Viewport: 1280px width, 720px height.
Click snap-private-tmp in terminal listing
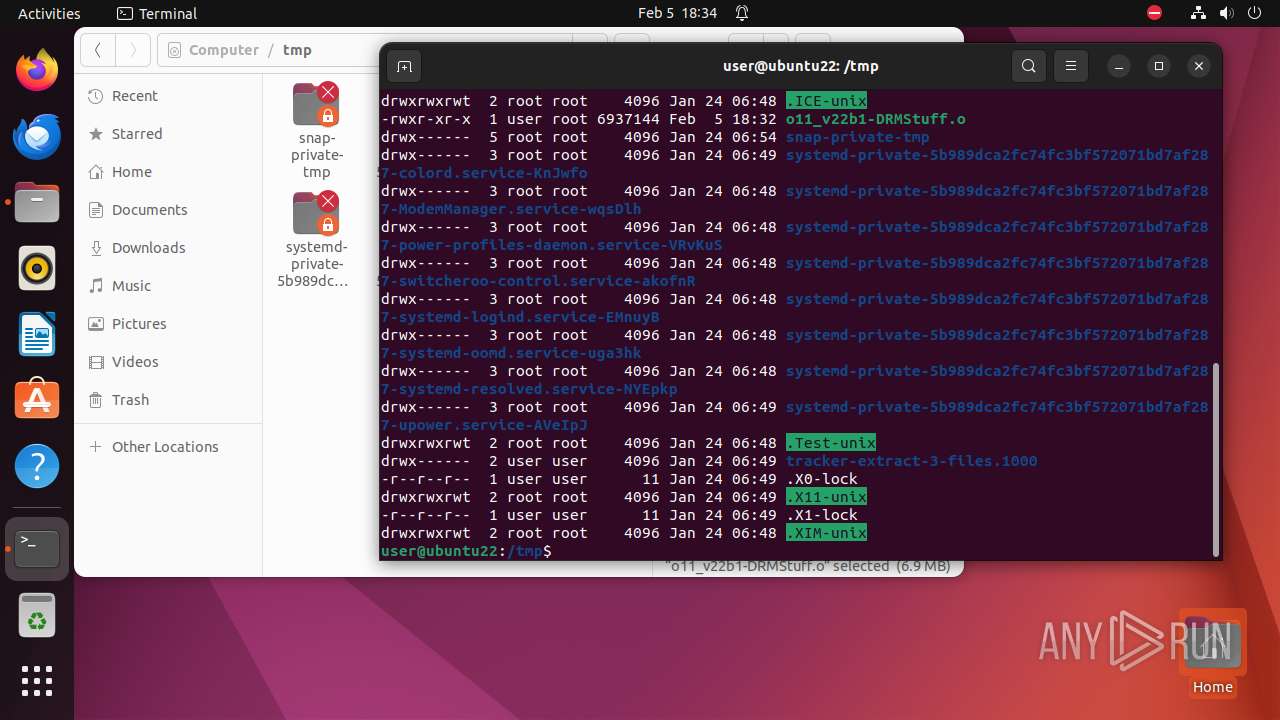tap(858, 137)
